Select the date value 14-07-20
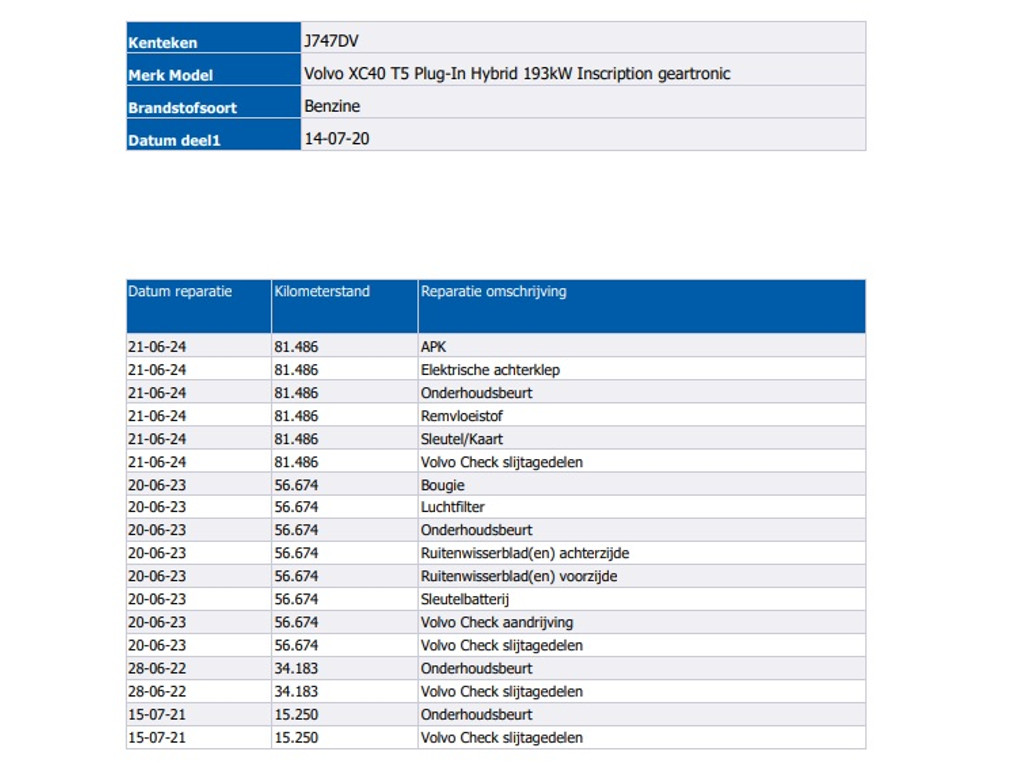1024x768 pixels. pos(336,139)
